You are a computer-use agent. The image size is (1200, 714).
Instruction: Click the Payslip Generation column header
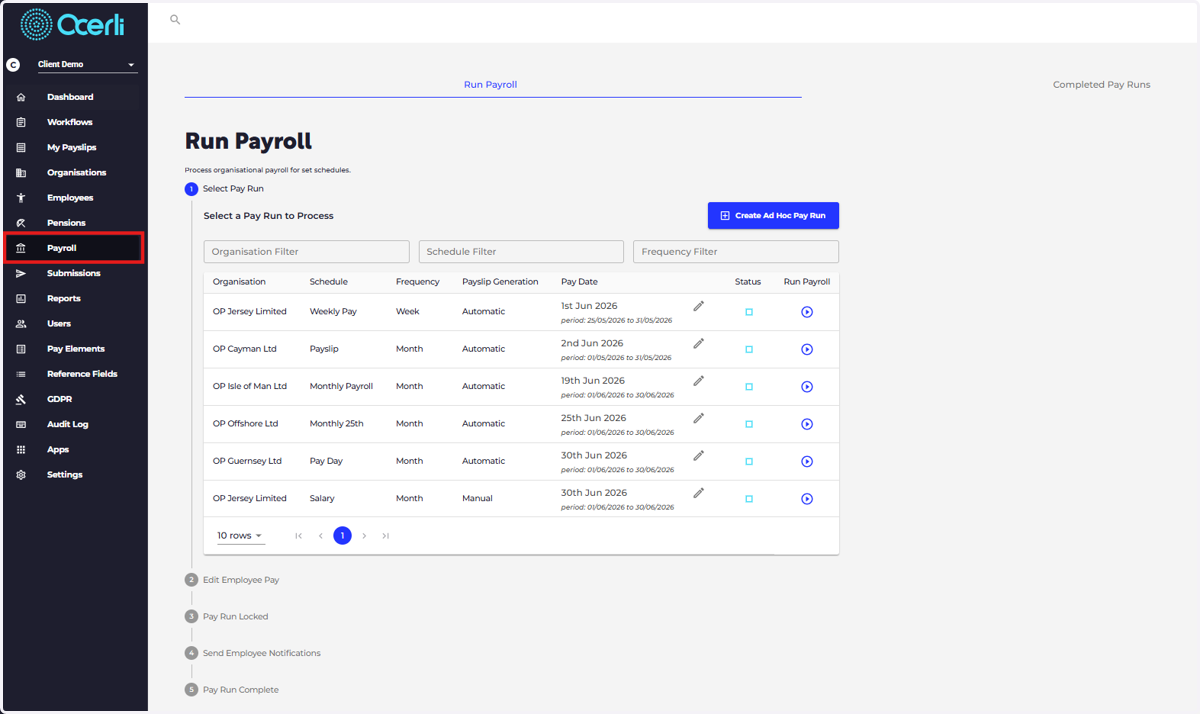(500, 282)
